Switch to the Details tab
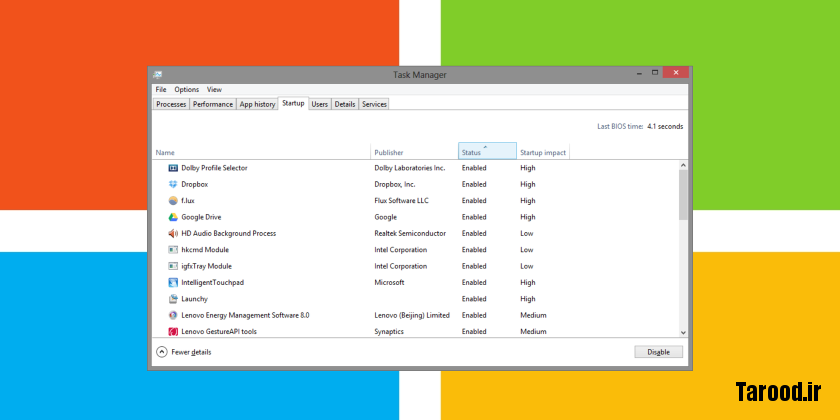The image size is (840, 420). point(345,104)
